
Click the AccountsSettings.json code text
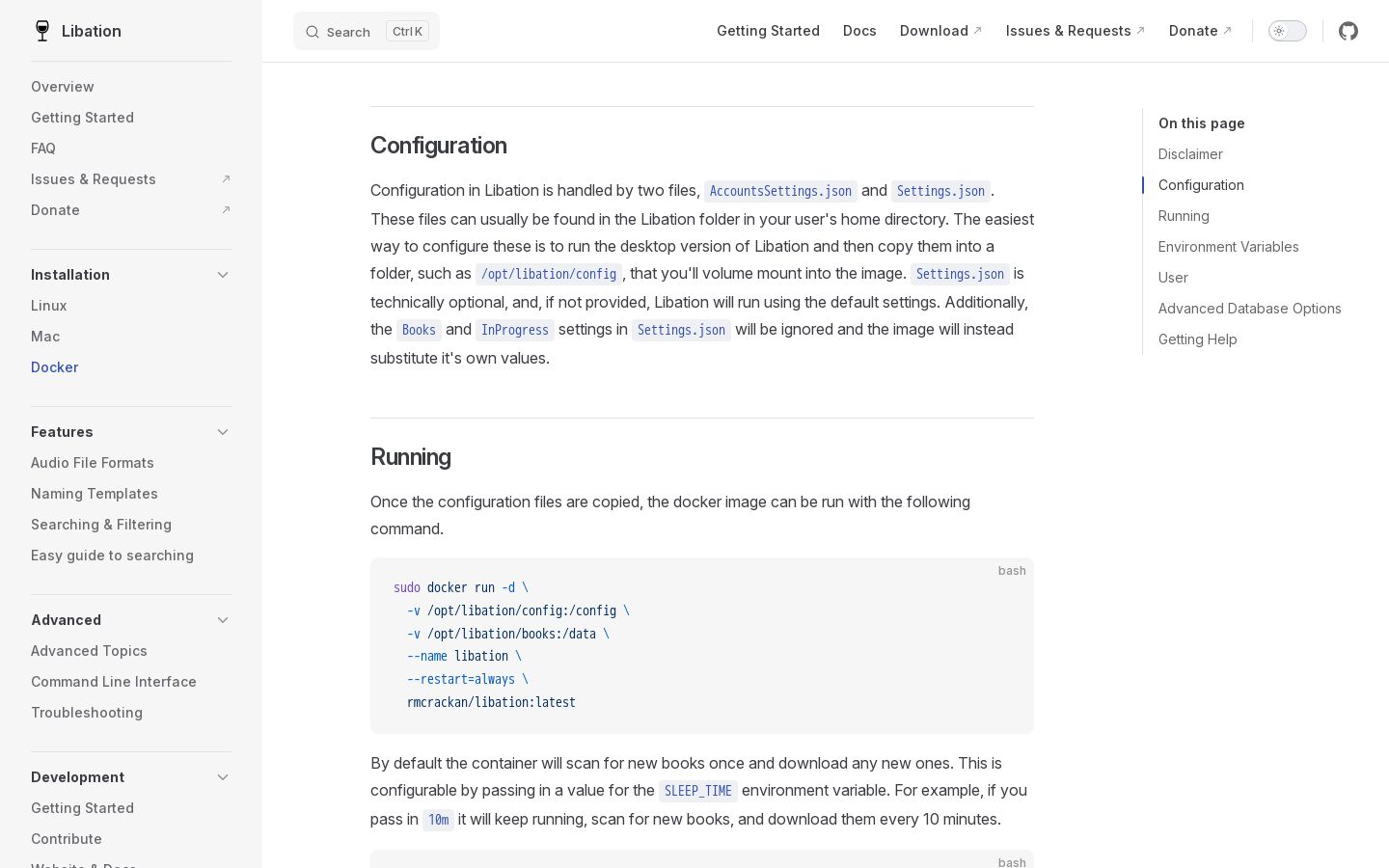click(780, 191)
